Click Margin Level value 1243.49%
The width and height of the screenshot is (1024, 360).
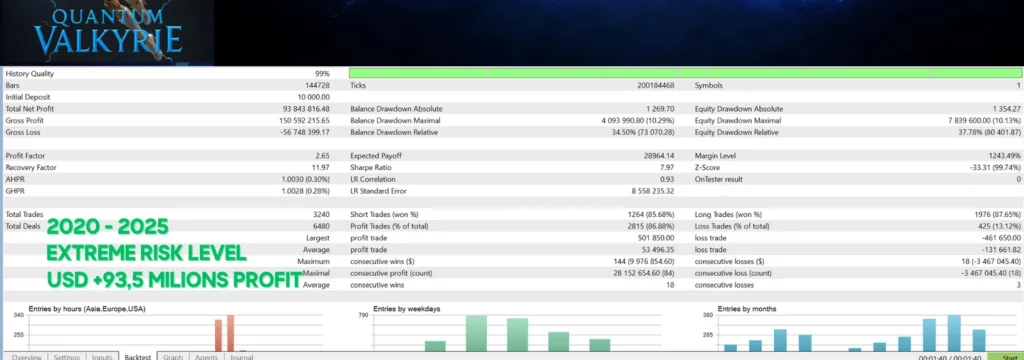tap(1005, 156)
